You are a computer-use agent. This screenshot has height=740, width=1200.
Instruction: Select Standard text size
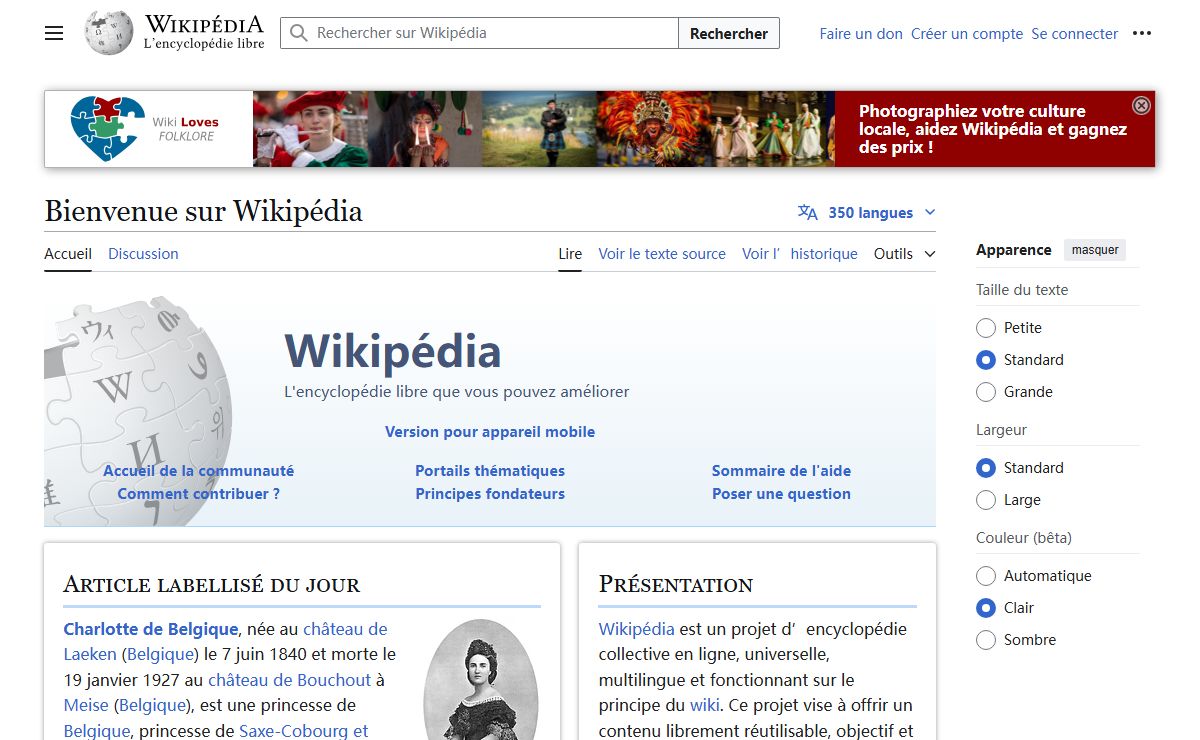tap(986, 360)
